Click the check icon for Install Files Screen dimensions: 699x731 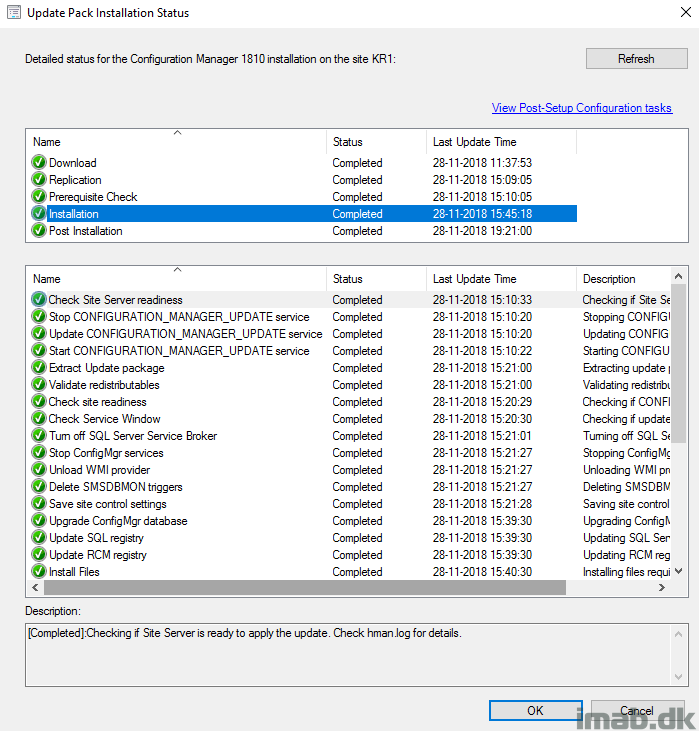(39, 572)
